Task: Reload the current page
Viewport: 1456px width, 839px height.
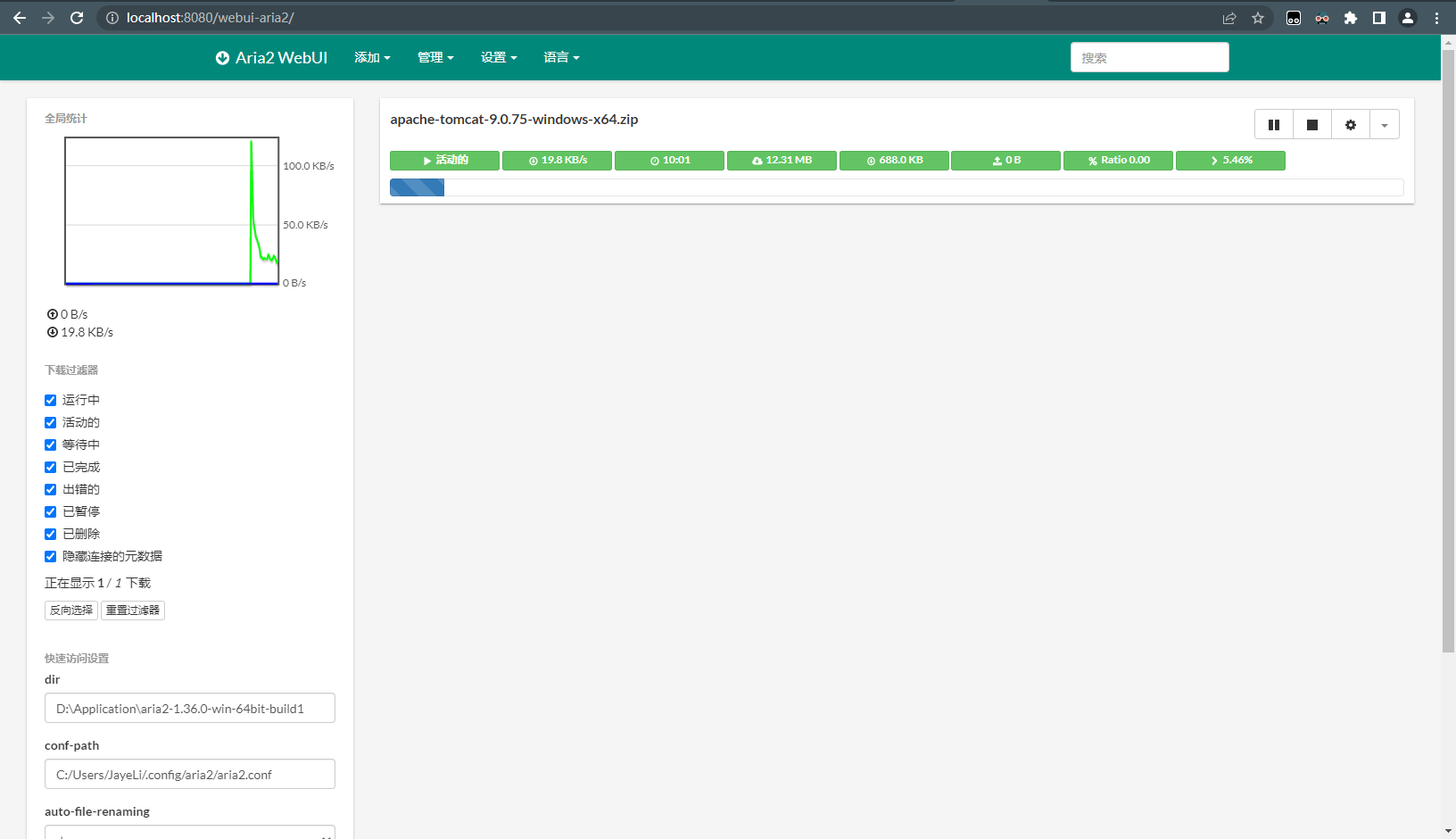Action: click(77, 18)
